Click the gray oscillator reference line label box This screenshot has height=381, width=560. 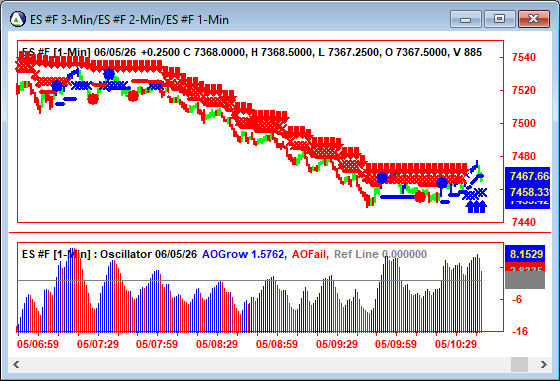525,280
